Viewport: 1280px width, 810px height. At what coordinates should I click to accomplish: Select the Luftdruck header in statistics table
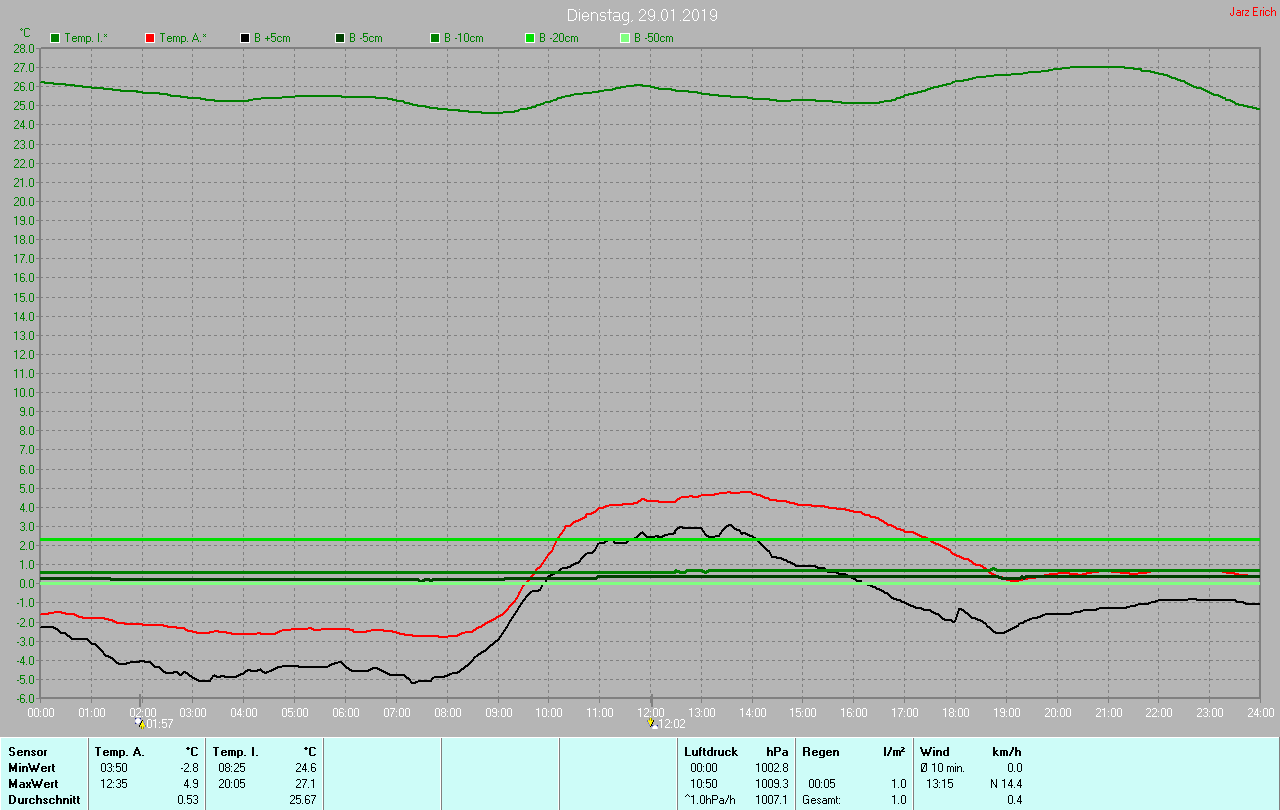point(711,751)
